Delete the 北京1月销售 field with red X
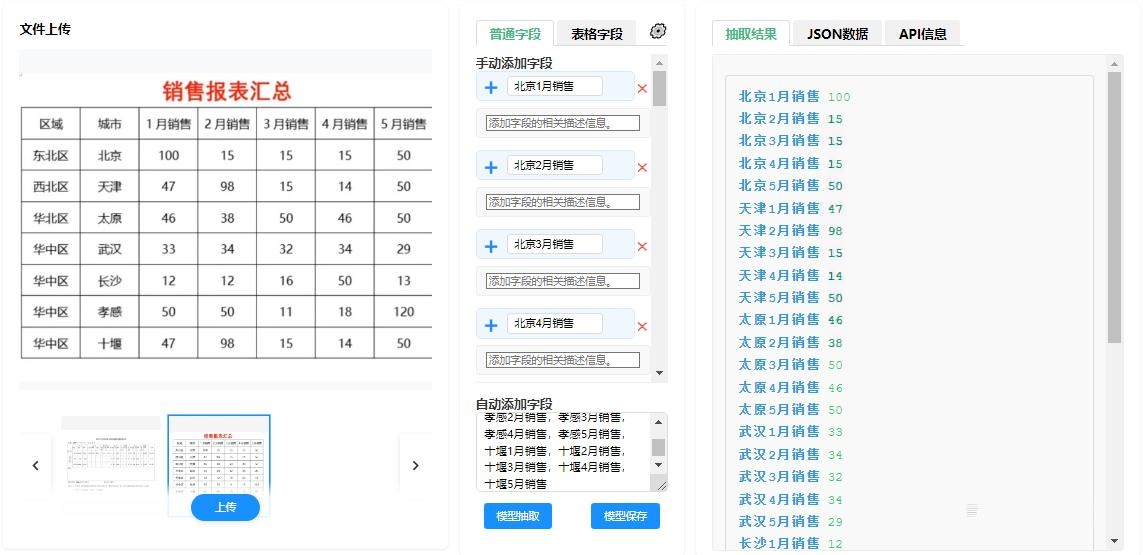 (642, 89)
